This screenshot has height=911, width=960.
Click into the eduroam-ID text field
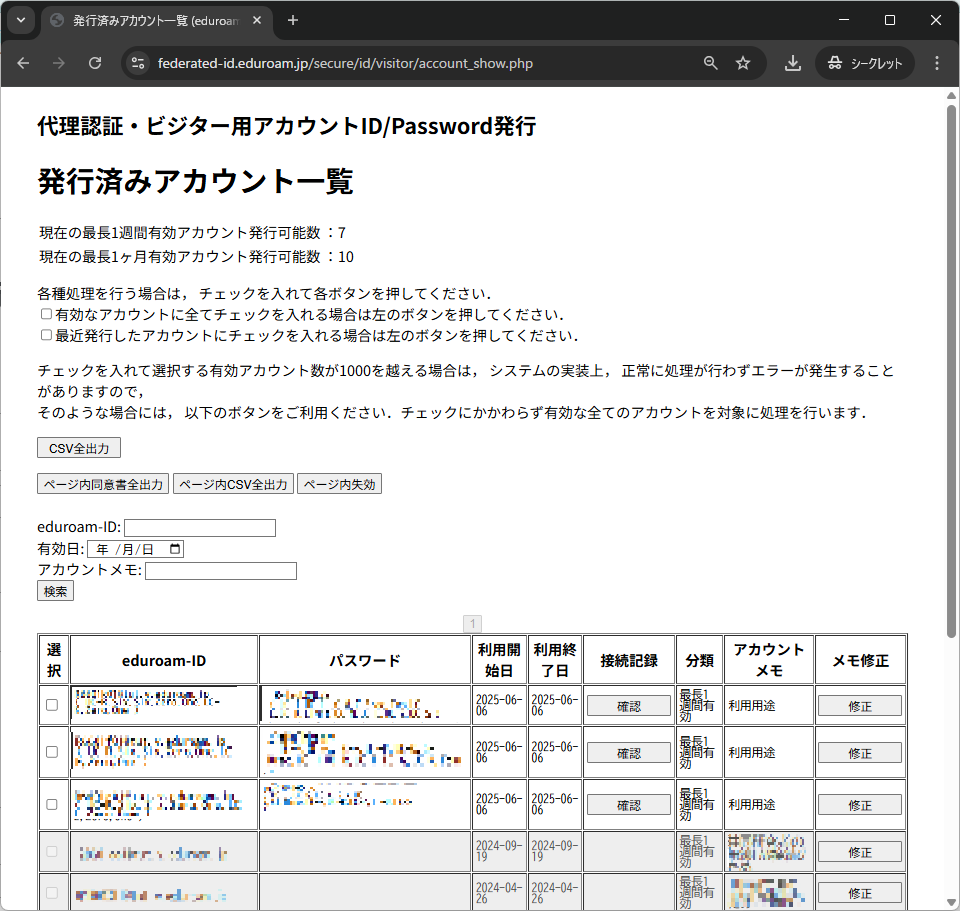coord(199,528)
